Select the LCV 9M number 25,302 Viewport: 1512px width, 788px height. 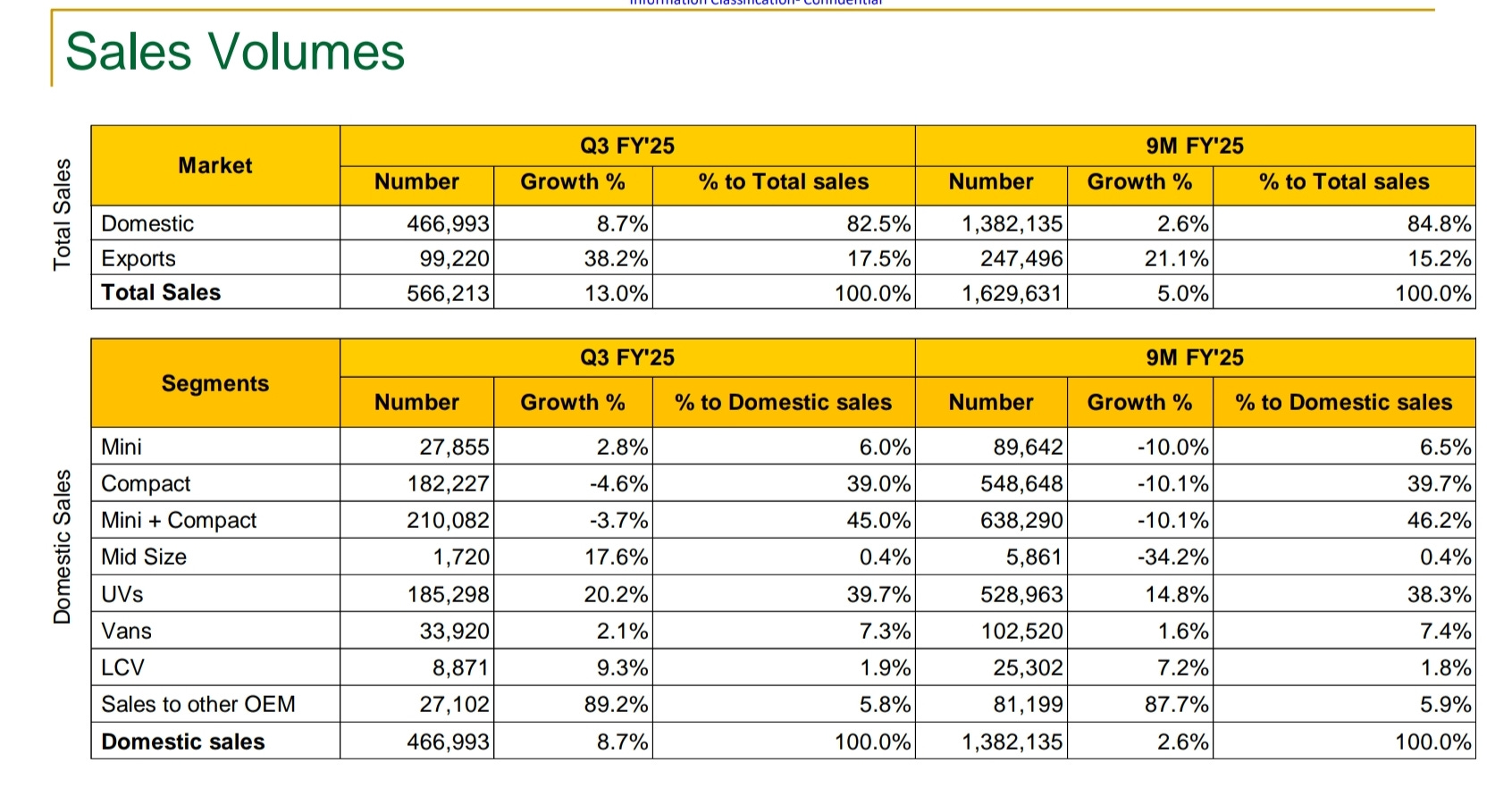coord(1029,667)
